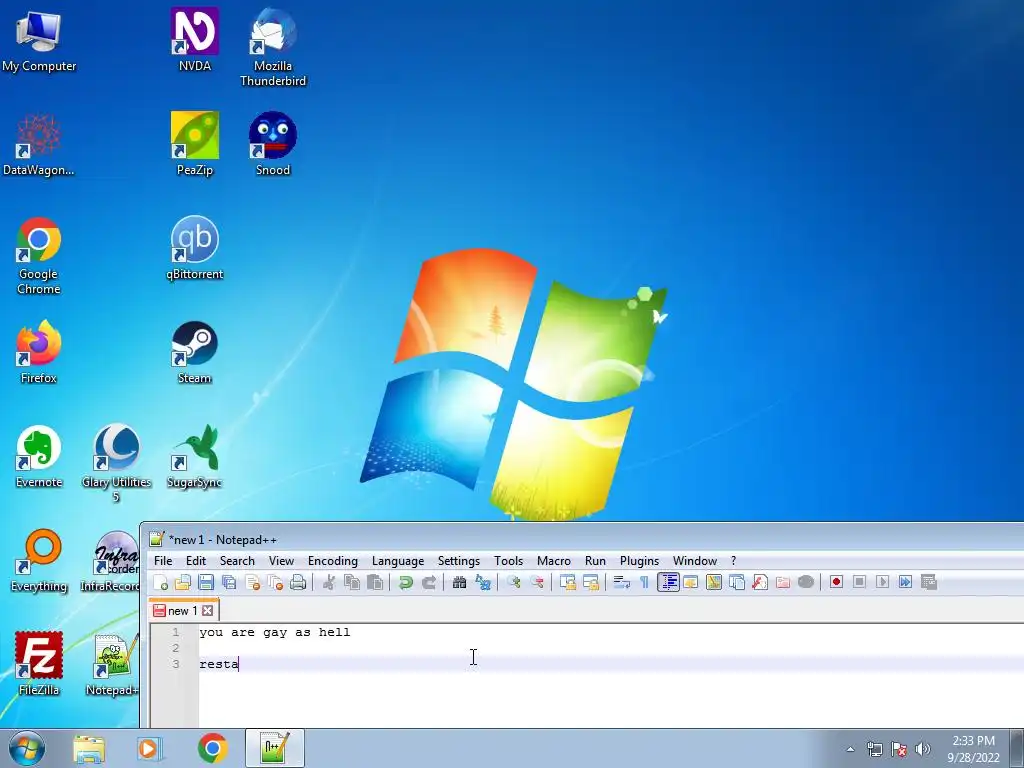Save the document with the floppy icon
This screenshot has width=1024, height=768.
[x=206, y=582]
